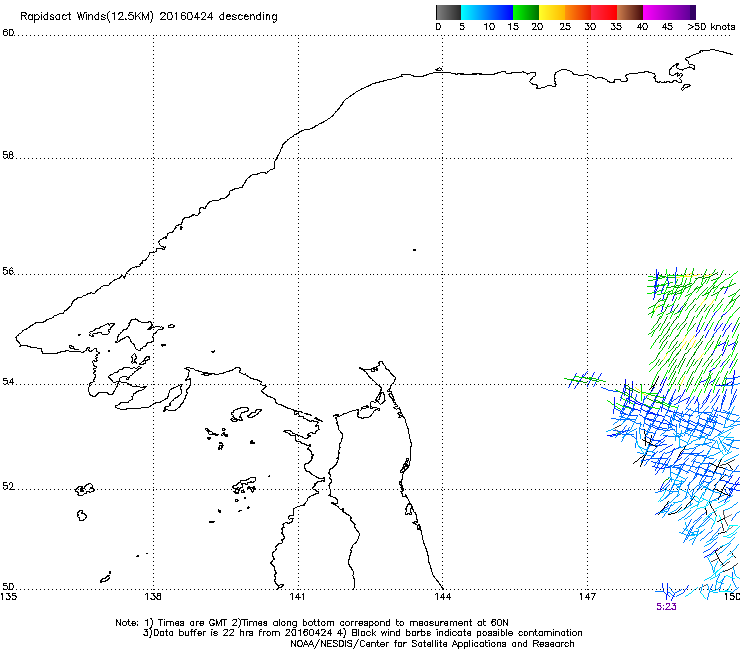Screen dimensions: 740x650
Task: Click the small isolated island dot in the open sea north of 56N
Action: 414,250
